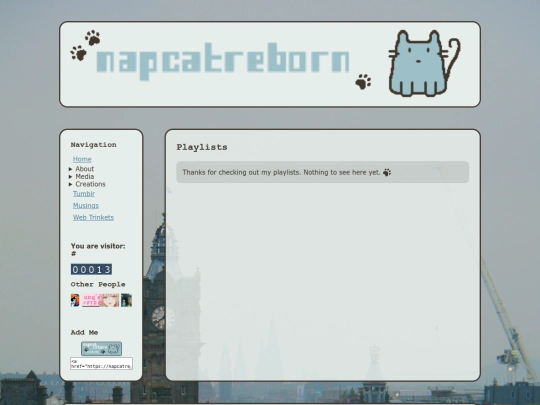
Task: Click the blue pixel cat mascot in header
Action: [424, 63]
